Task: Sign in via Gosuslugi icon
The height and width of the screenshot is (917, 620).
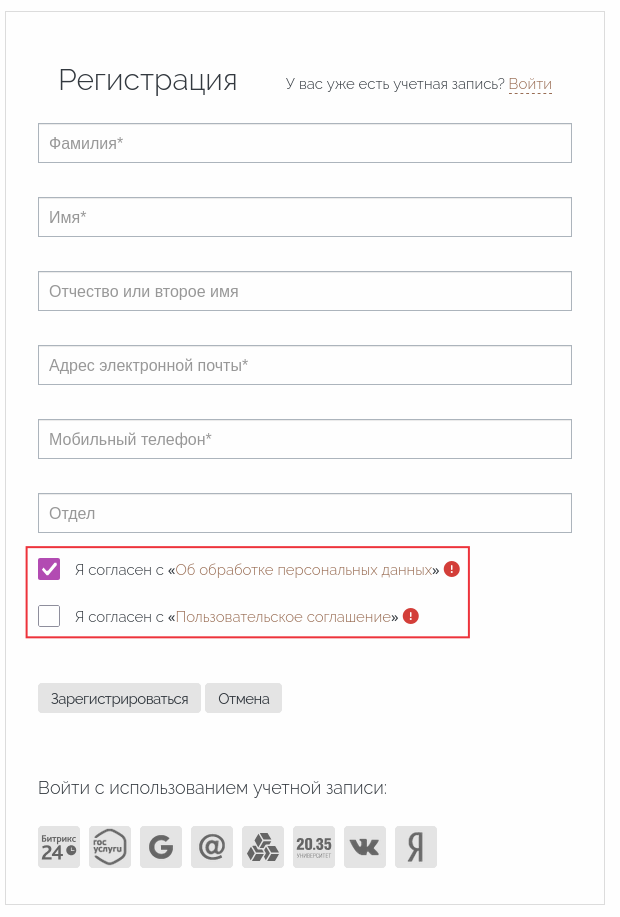Action: pyautogui.click(x=110, y=847)
